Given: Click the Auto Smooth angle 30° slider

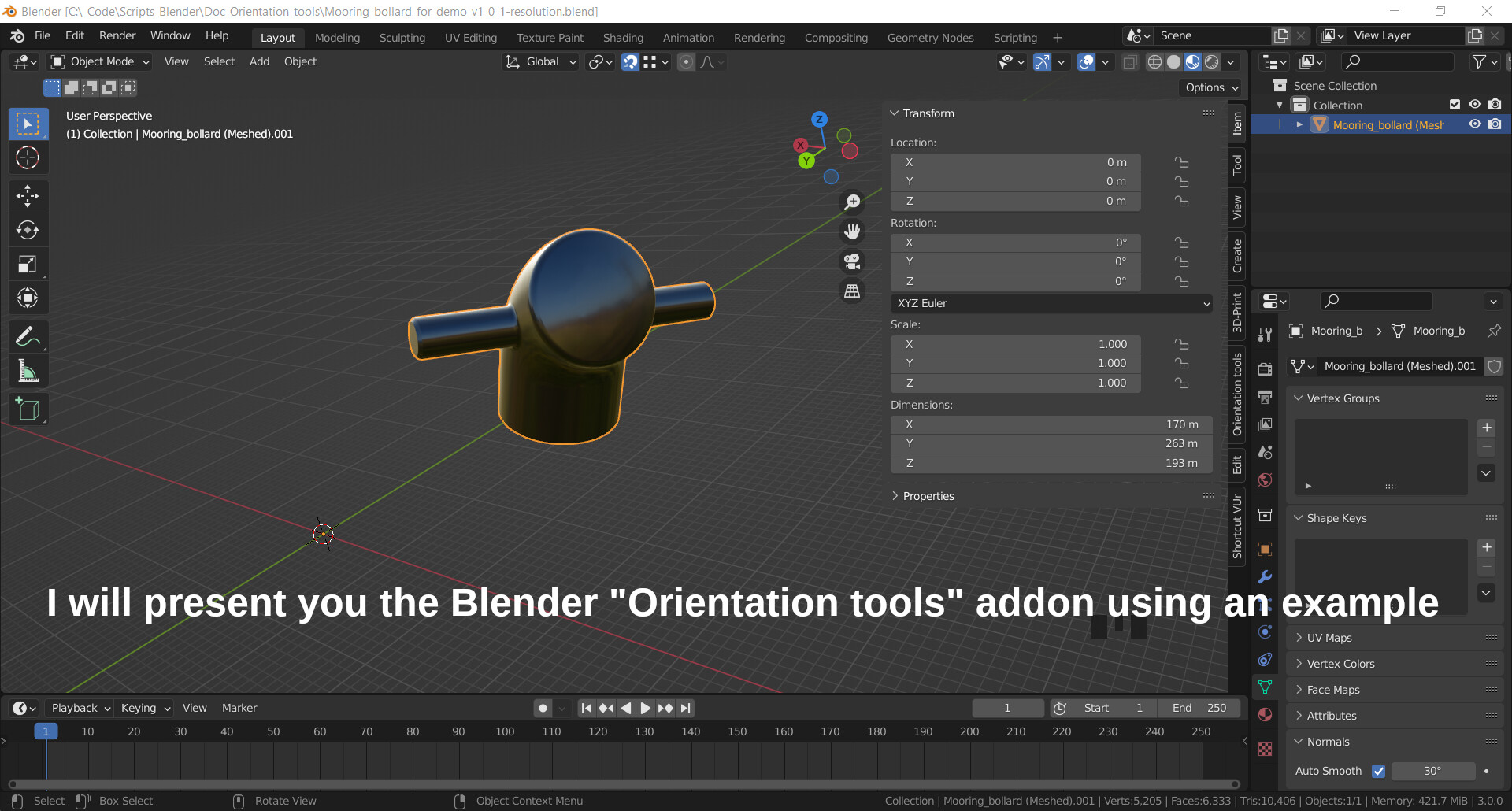Looking at the screenshot, I should click(x=1432, y=772).
